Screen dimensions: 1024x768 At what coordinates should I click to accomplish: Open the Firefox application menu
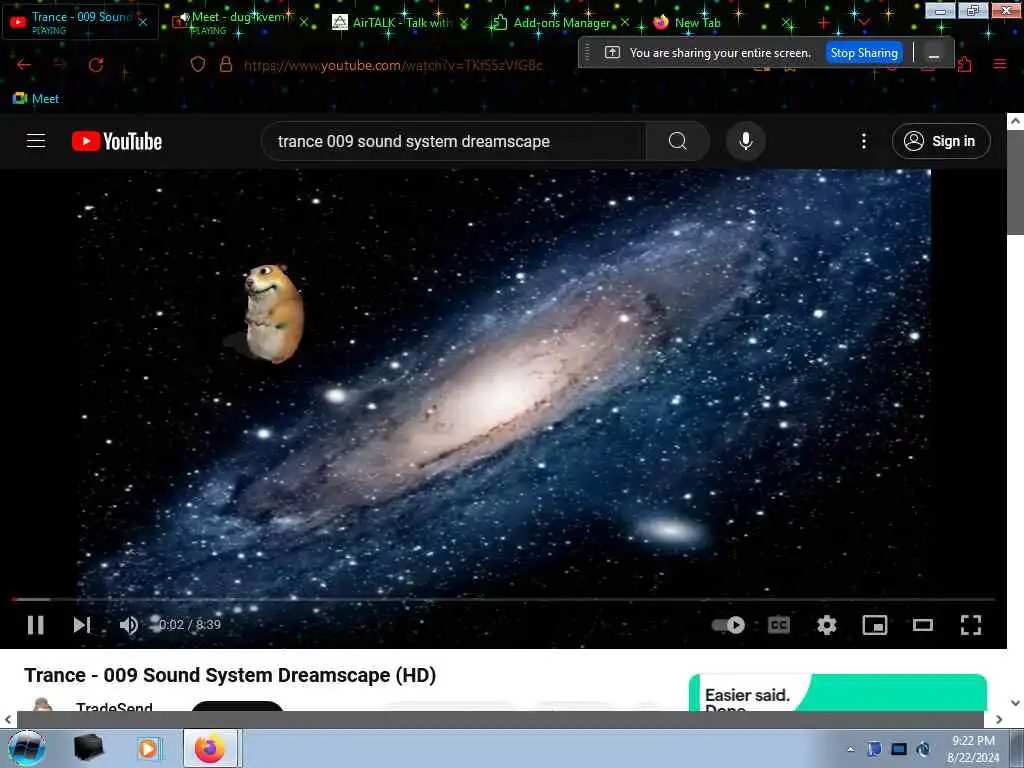[x=1000, y=64]
